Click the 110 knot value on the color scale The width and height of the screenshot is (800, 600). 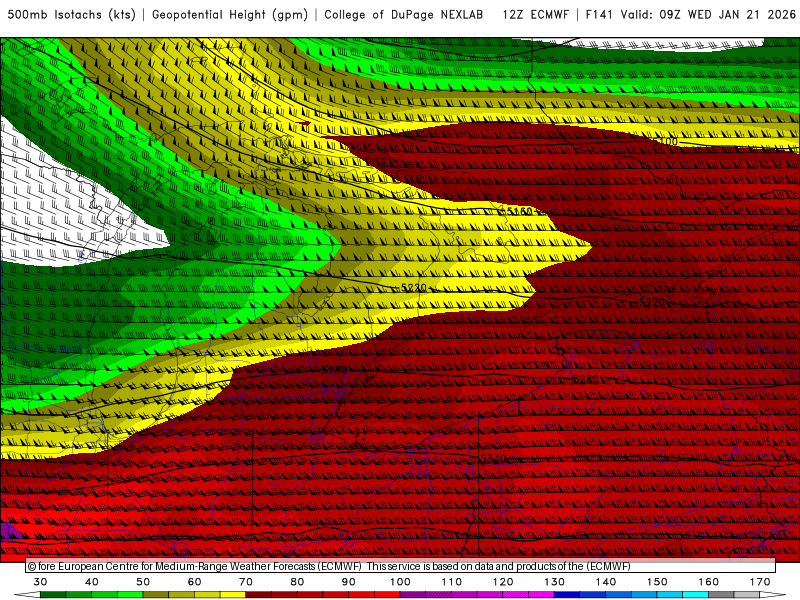point(452,582)
